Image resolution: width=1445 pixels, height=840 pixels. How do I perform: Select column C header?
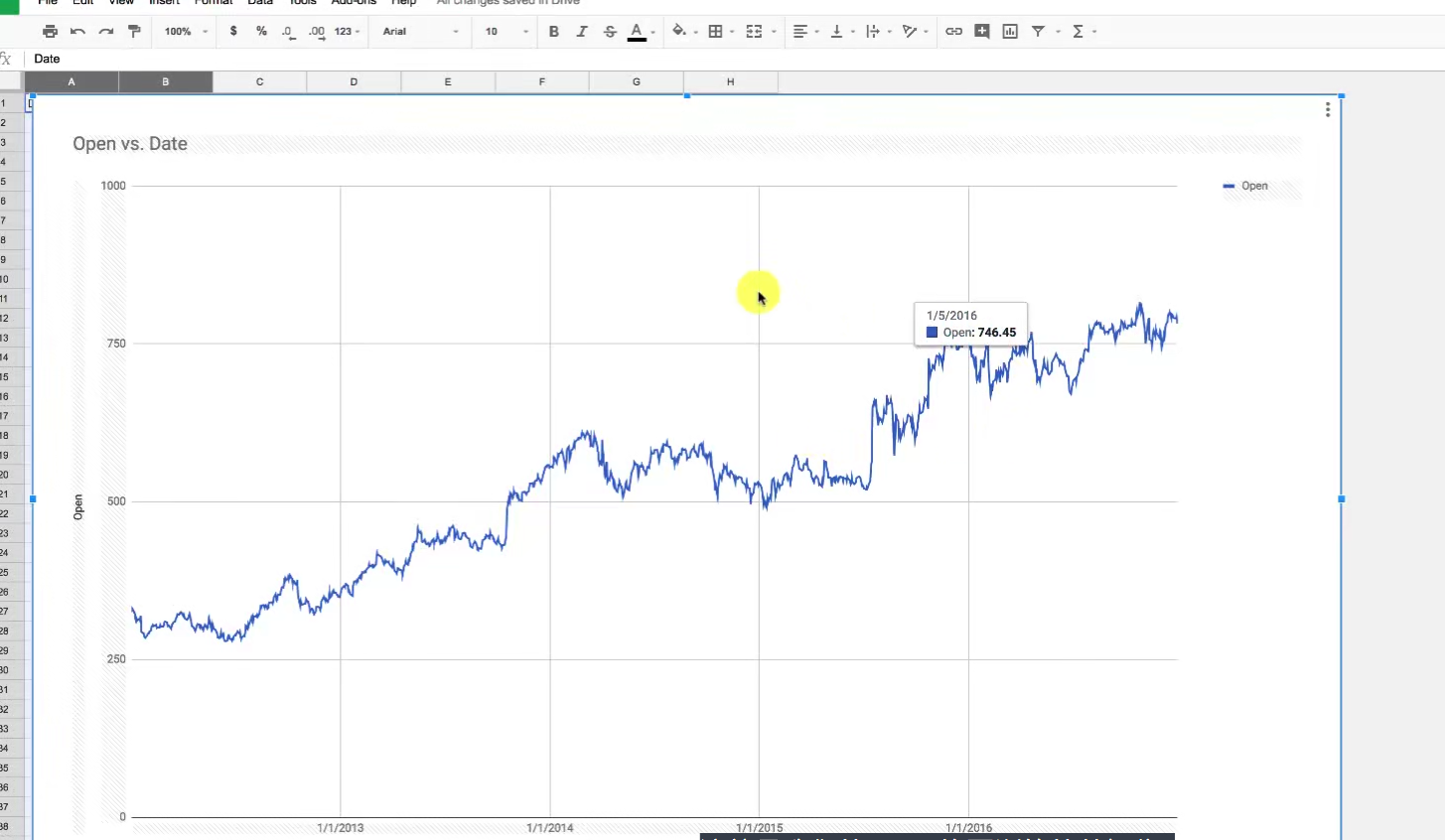coord(259,82)
